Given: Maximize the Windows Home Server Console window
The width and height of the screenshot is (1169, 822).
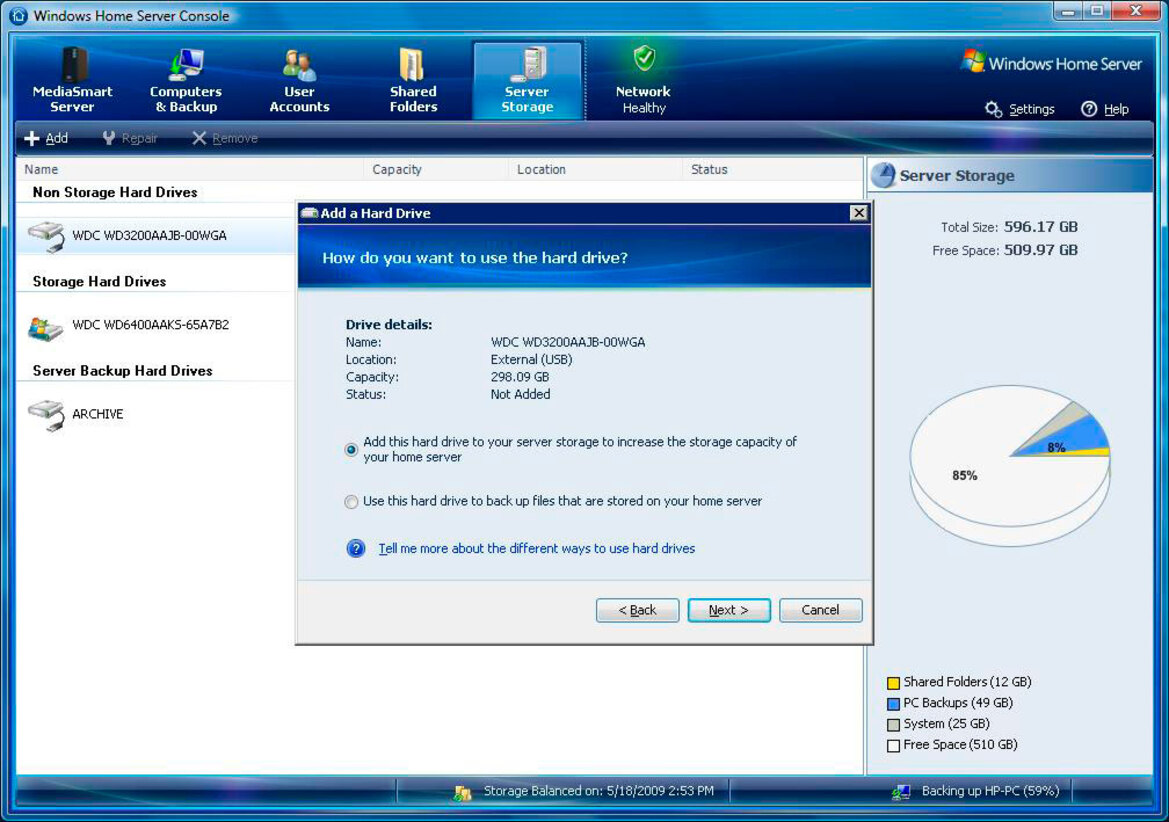Looking at the screenshot, I should coord(1097,11).
